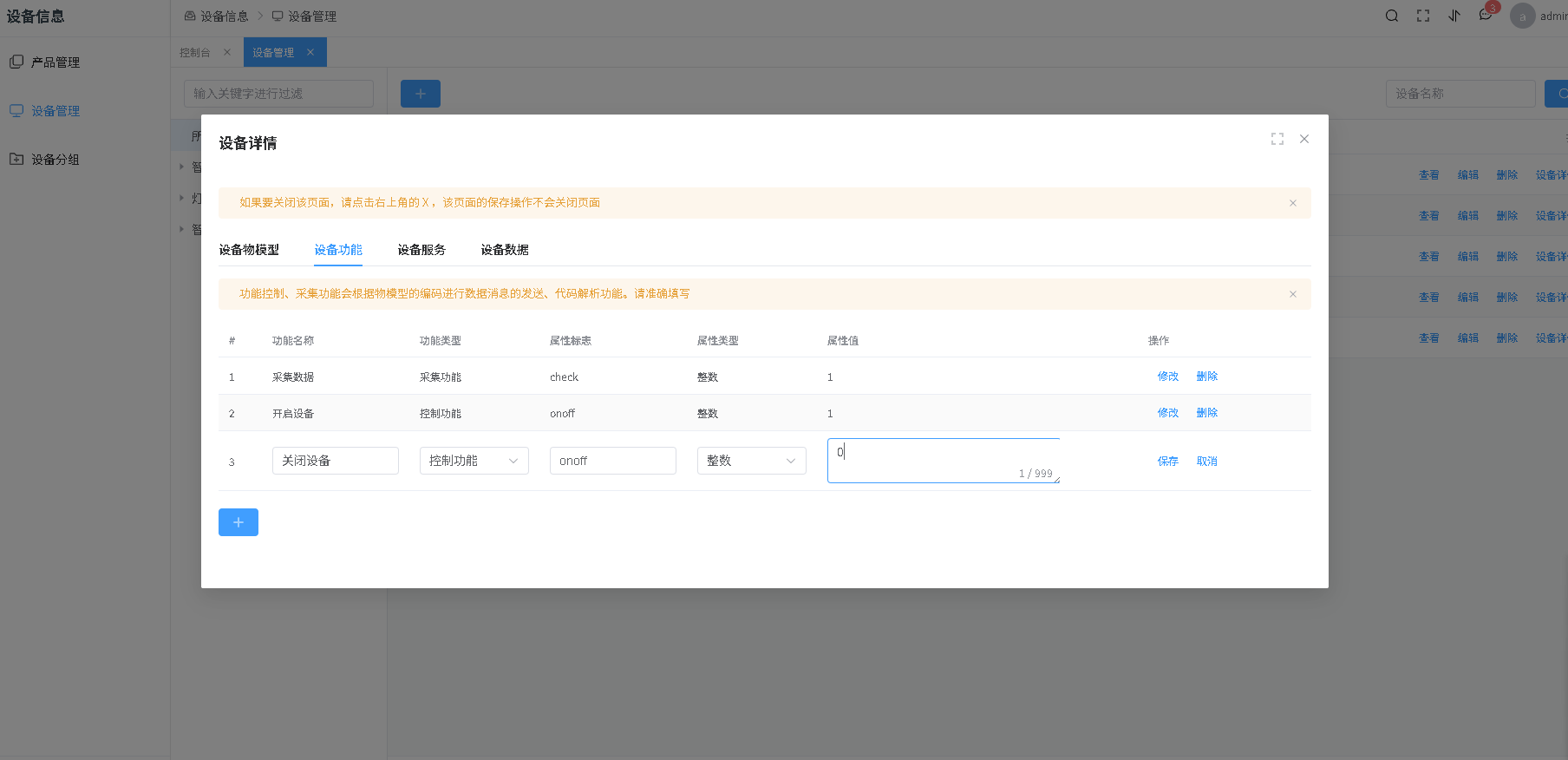Click the 属性标志 input containing onoff

(612, 461)
